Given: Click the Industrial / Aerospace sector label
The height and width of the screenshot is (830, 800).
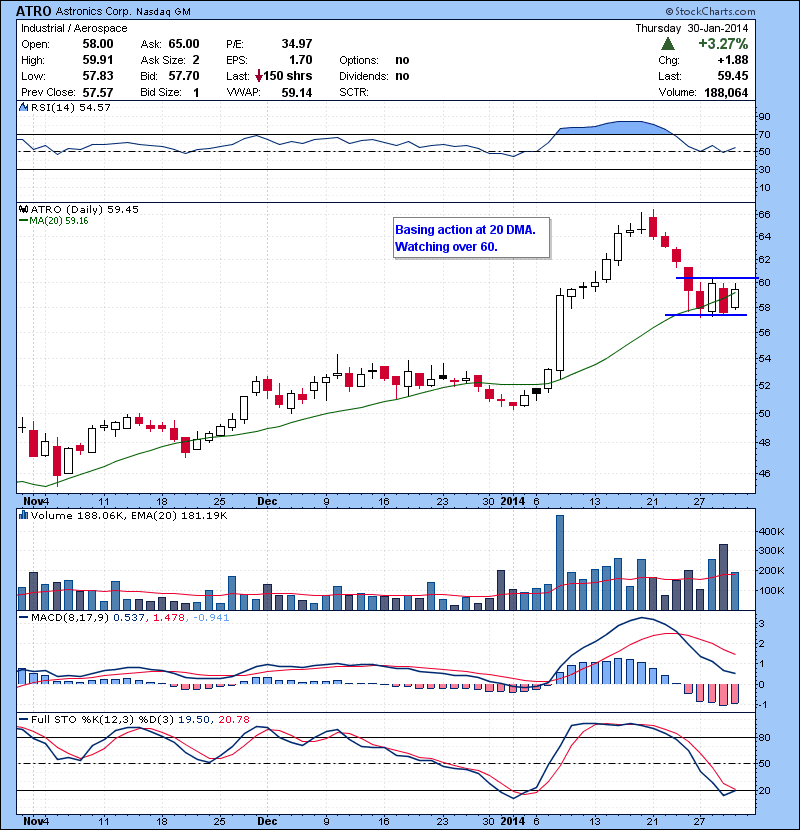Looking at the screenshot, I should click(x=74, y=28).
